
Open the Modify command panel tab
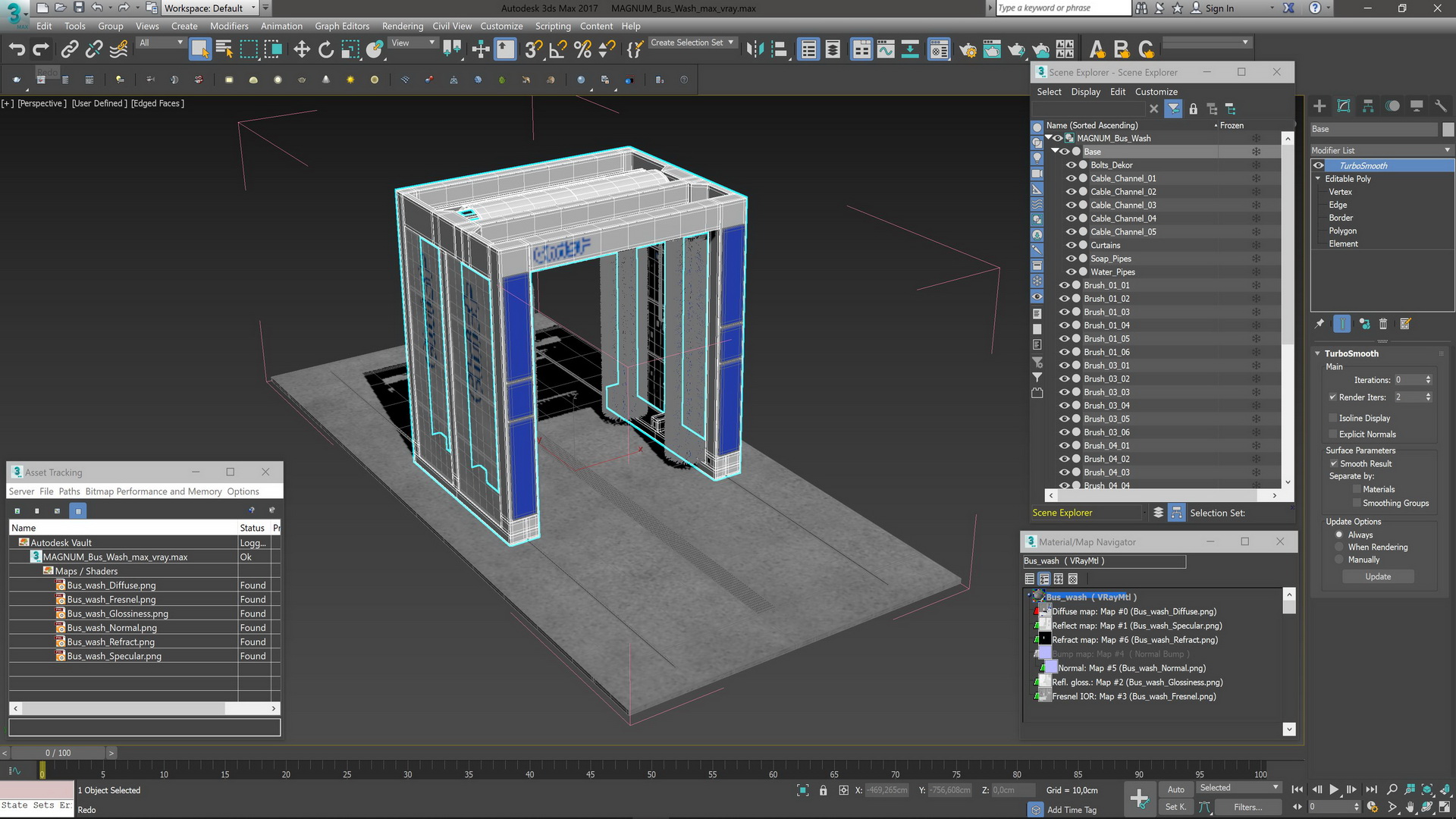1344,106
